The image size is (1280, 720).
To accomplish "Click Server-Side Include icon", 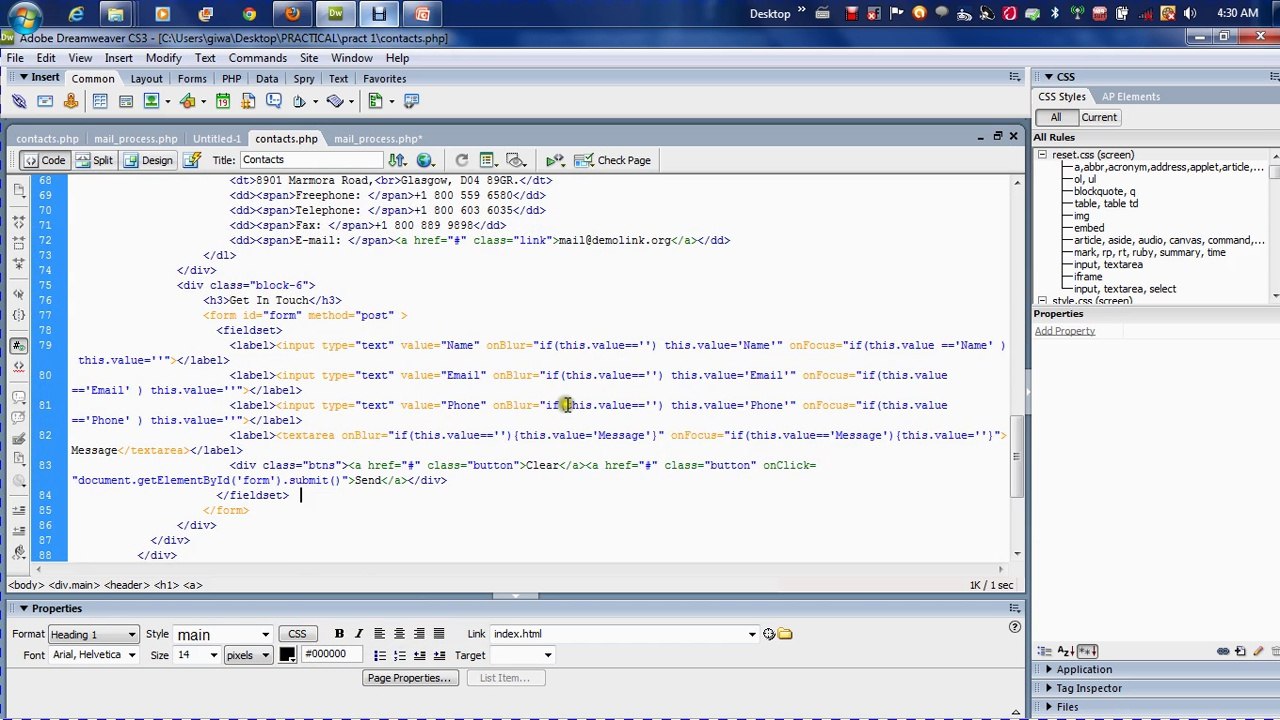I will point(248,101).
